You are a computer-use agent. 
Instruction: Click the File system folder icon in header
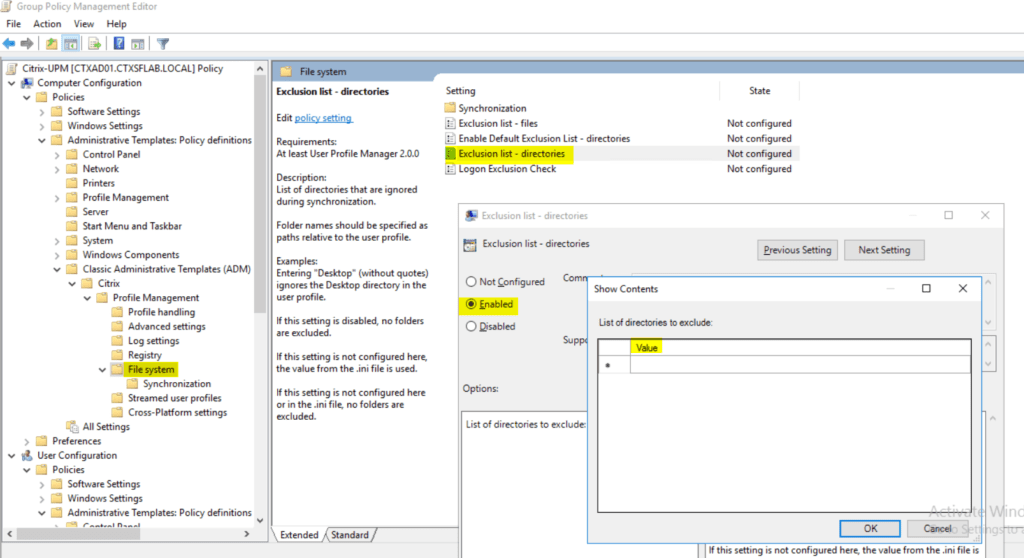[286, 71]
